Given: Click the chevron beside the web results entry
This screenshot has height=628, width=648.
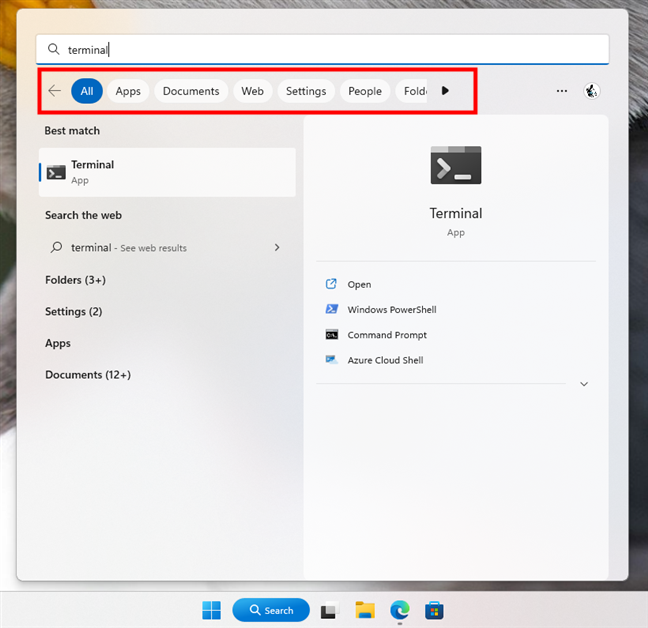Looking at the screenshot, I should [277, 247].
